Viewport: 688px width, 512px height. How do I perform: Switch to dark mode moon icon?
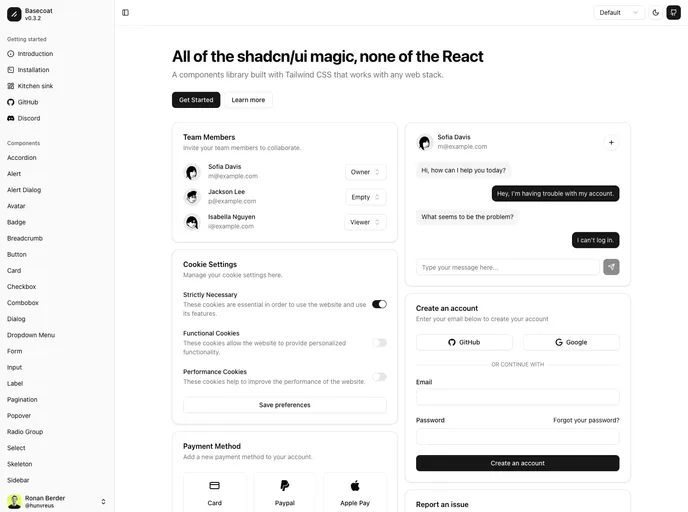[656, 13]
